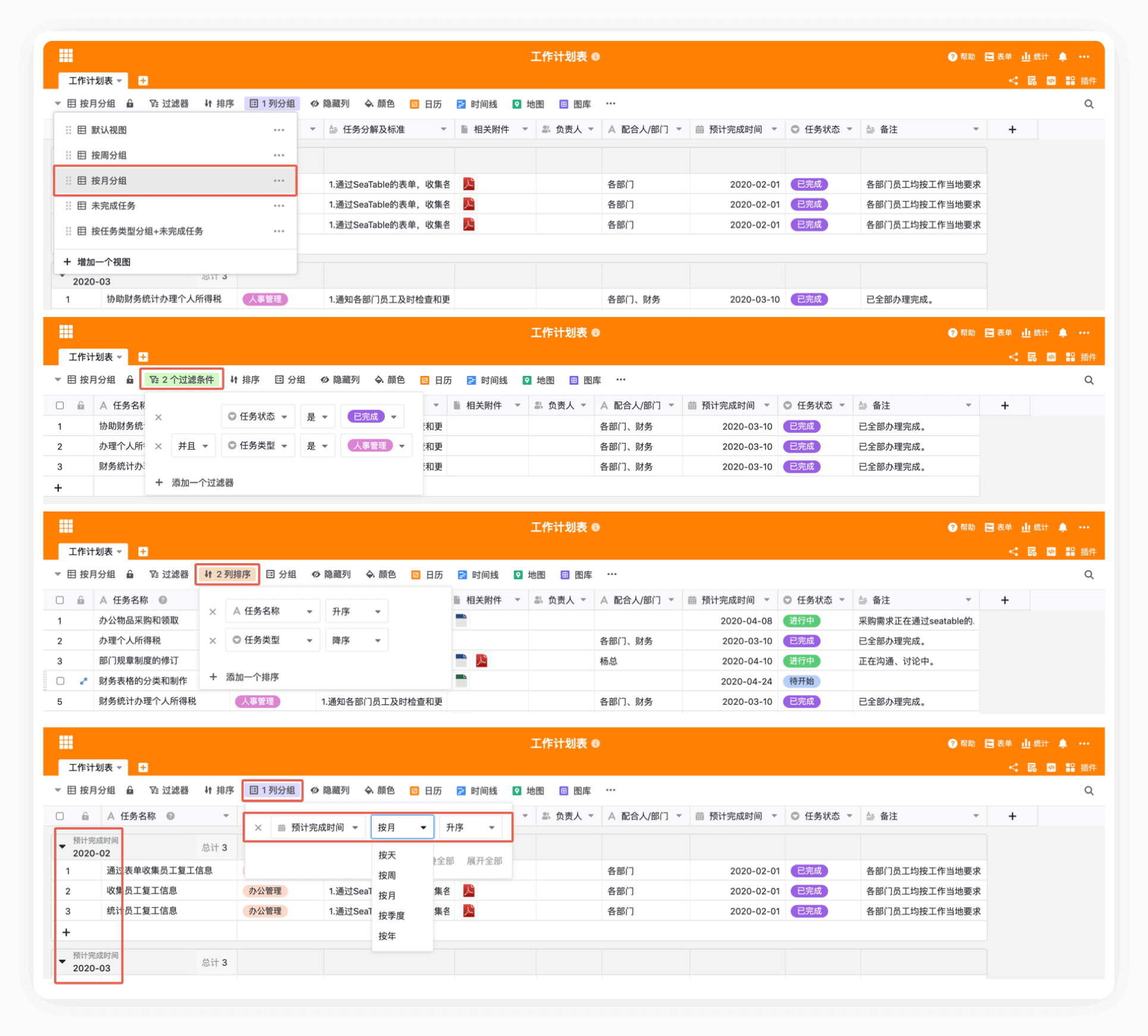Viewport: 1148px width, 1036px height.
Task: Open the 并且 conjunction dropdown
Action: (193, 446)
